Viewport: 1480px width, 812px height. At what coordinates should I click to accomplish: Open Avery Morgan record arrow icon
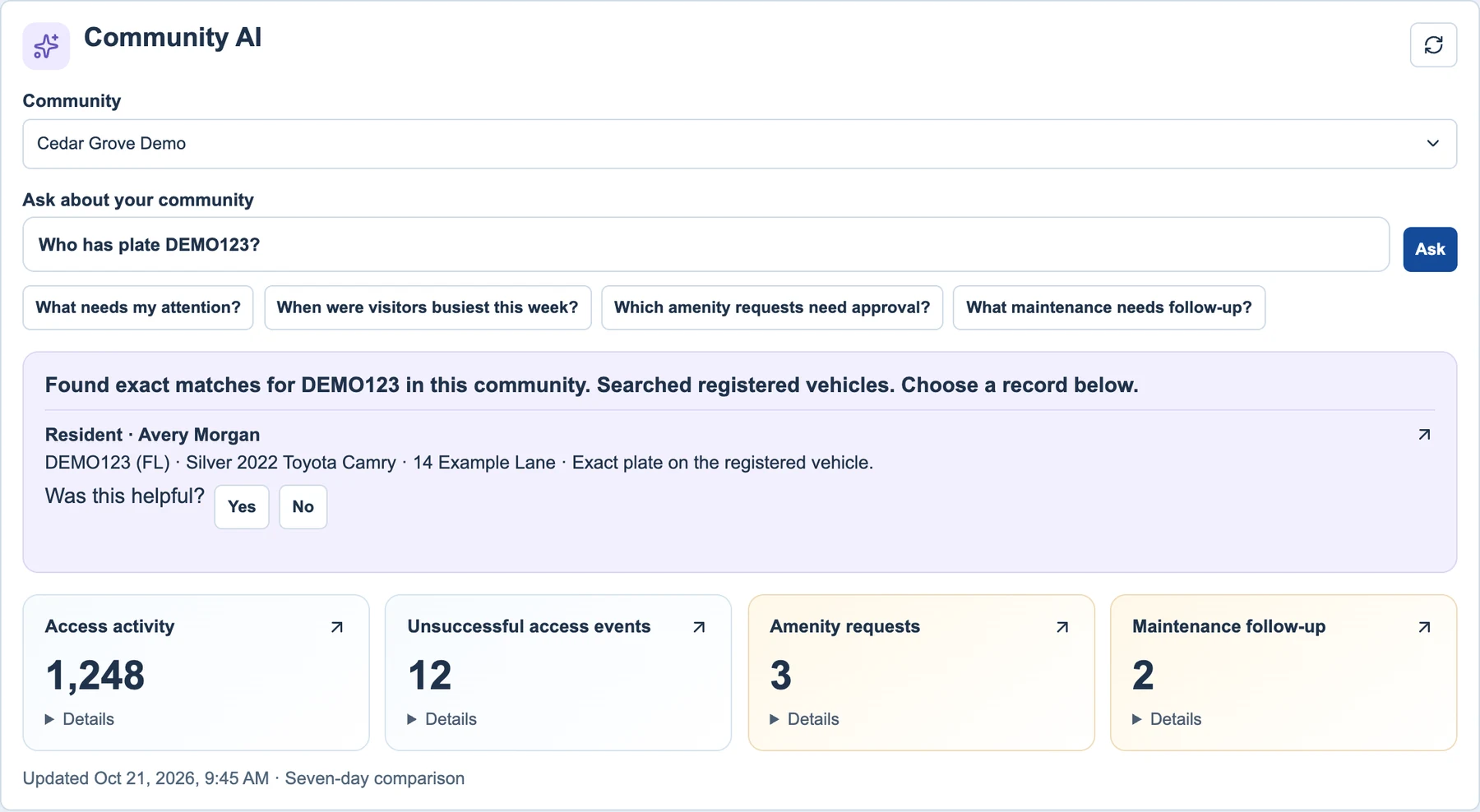click(x=1424, y=435)
